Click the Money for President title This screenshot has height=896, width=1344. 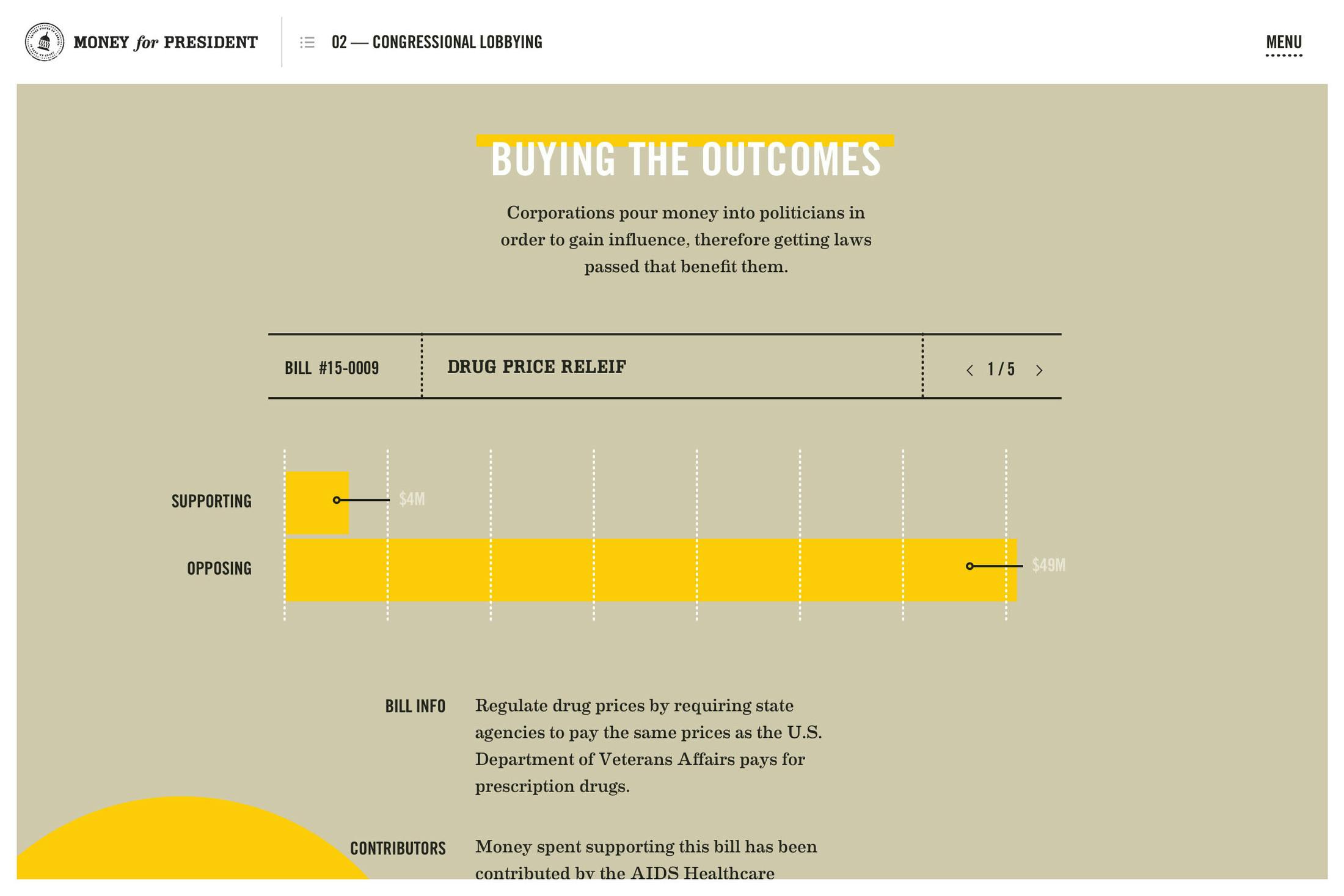166,43
